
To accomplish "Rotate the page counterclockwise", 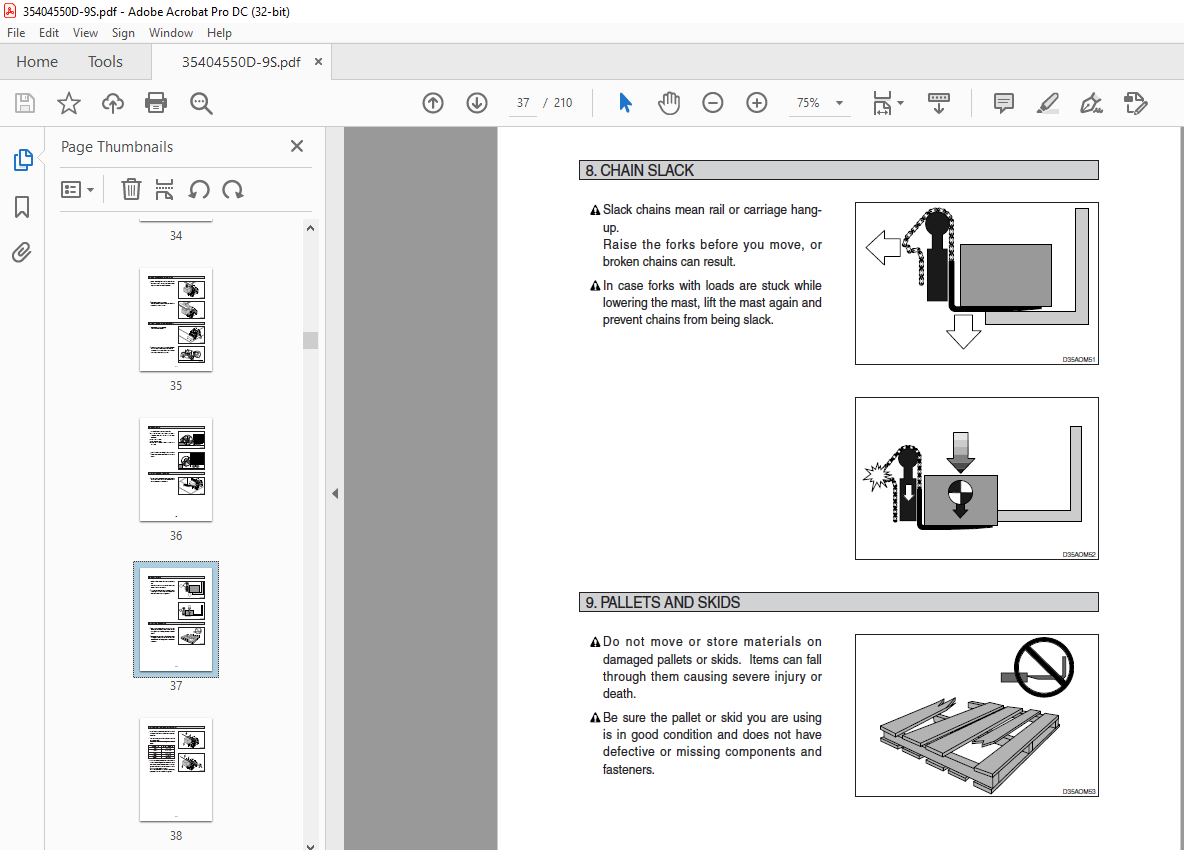I will tap(199, 189).
